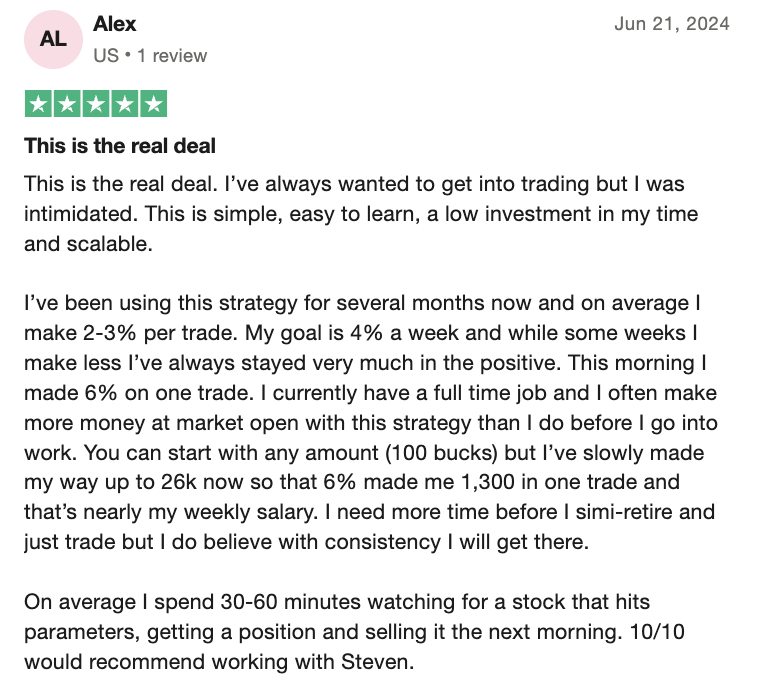
Task: Click the '(100 bucks)' text
Action: point(442,453)
